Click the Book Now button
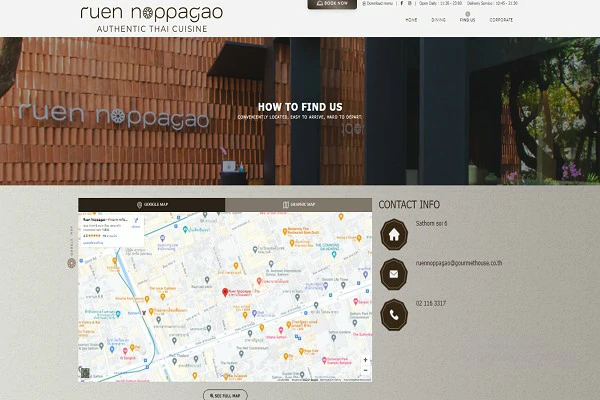 (x=332, y=3)
